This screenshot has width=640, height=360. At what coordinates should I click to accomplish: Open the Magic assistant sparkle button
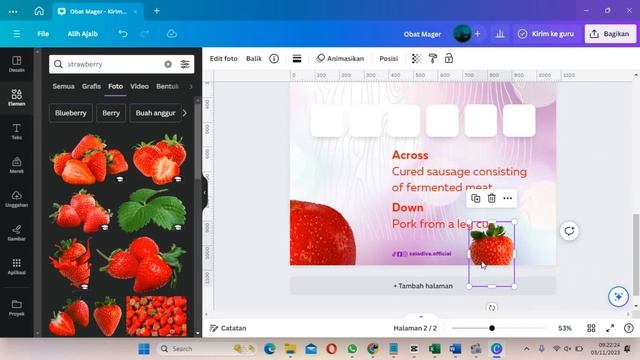coord(618,296)
